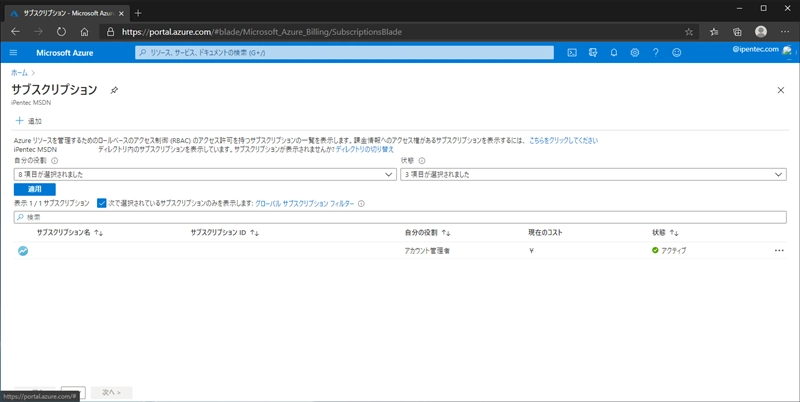Screen dimensions: 800x402
Task: Close the サブスクリプション blade with X
Action: click(781, 90)
